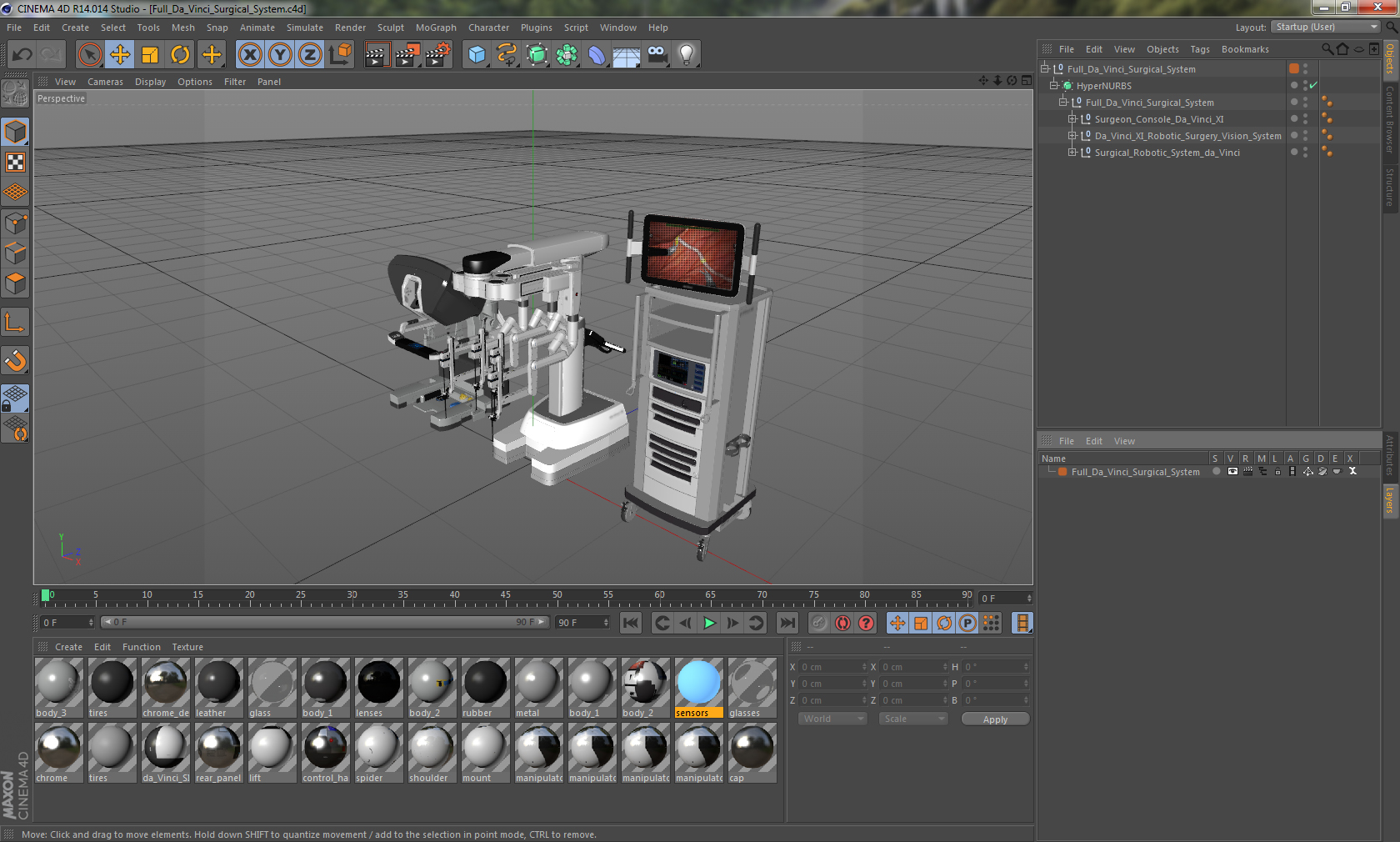Viewport: 1400px width, 842px height.
Task: Select the sensors material swatch
Action: pyautogui.click(x=698, y=688)
